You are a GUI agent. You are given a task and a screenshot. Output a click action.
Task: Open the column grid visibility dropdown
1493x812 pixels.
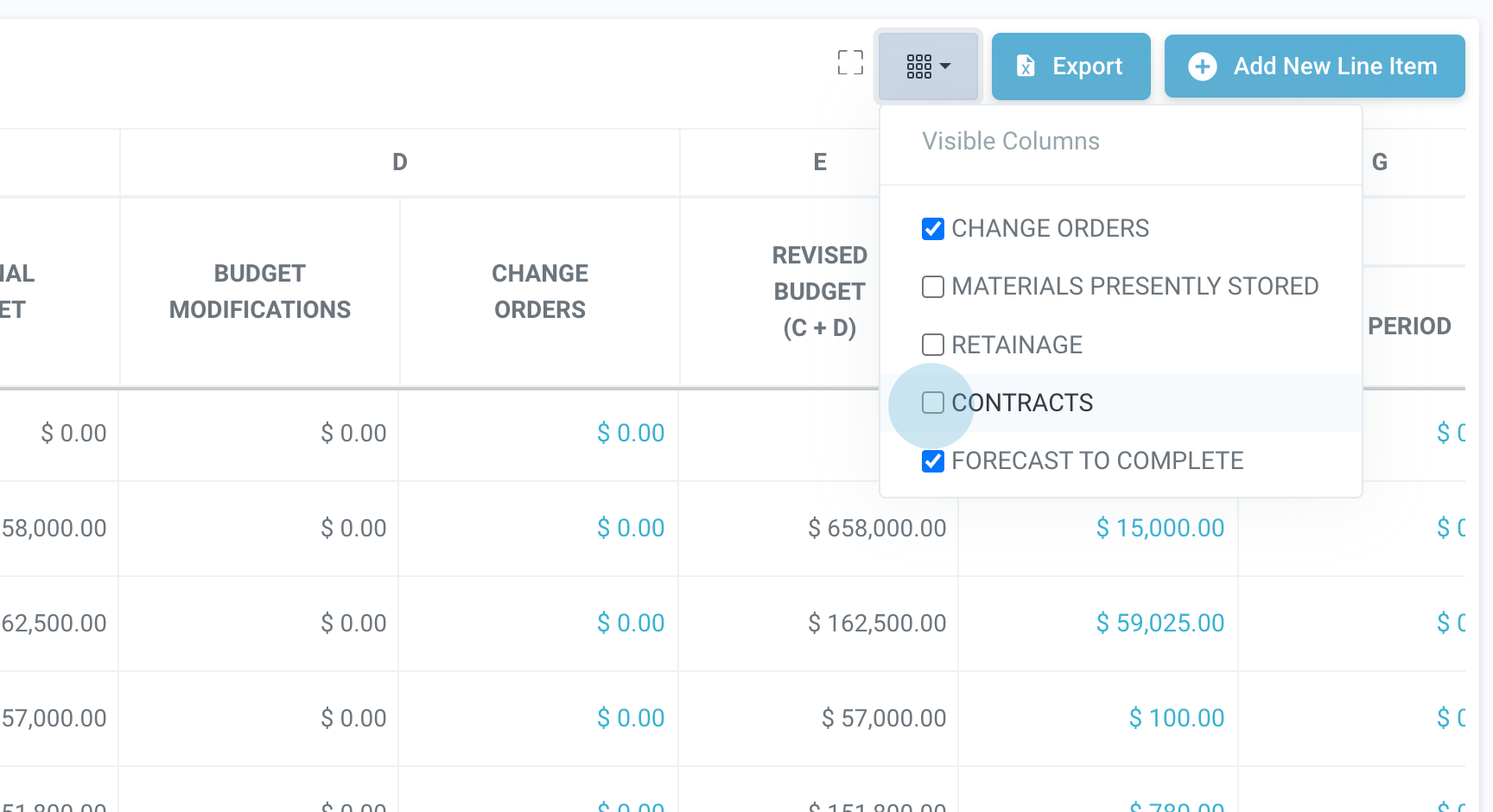click(x=928, y=66)
